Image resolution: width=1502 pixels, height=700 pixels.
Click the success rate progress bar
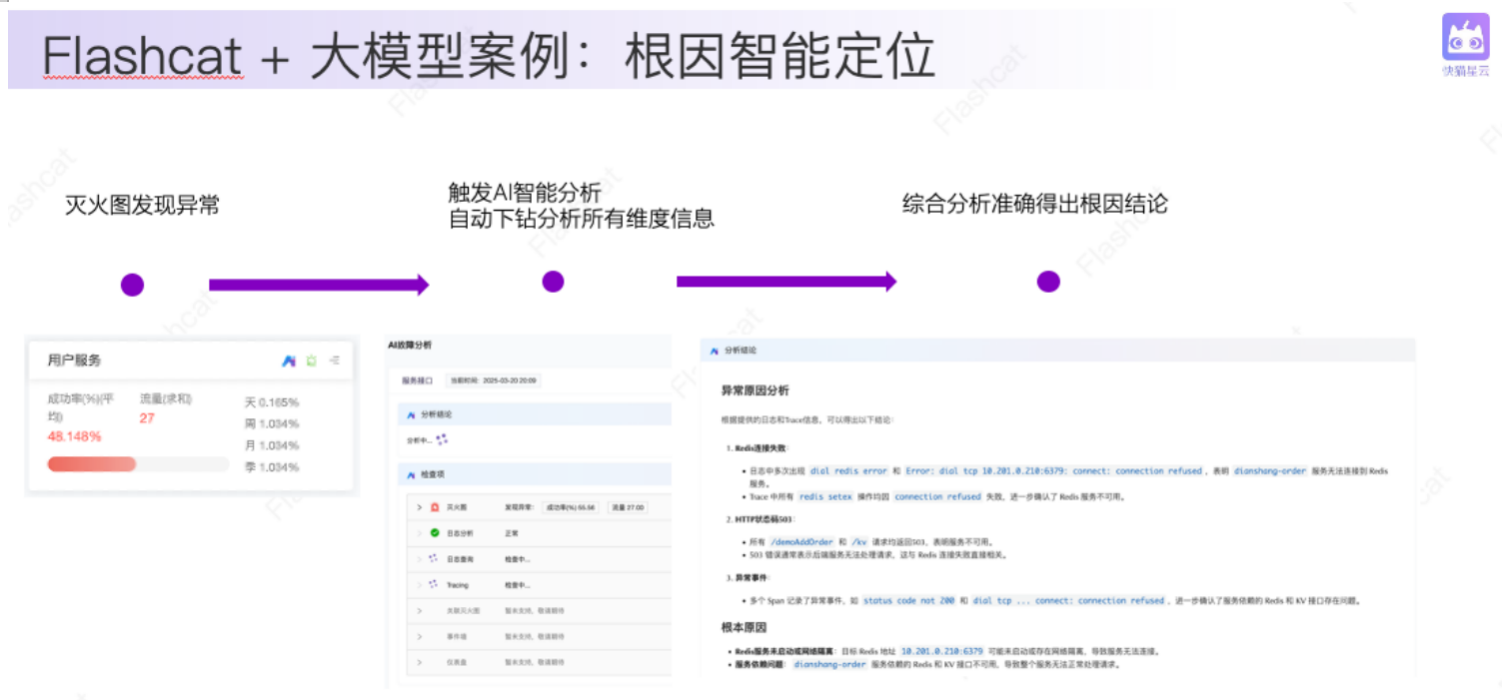[138, 464]
